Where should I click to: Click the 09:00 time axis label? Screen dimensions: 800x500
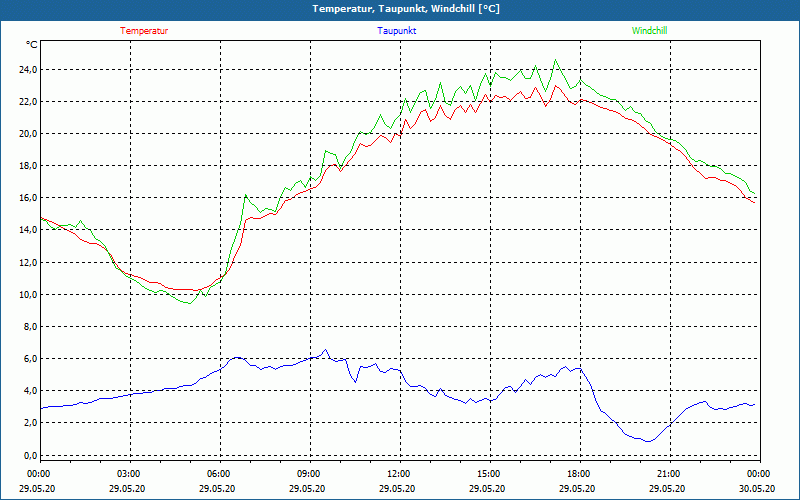(x=308, y=474)
